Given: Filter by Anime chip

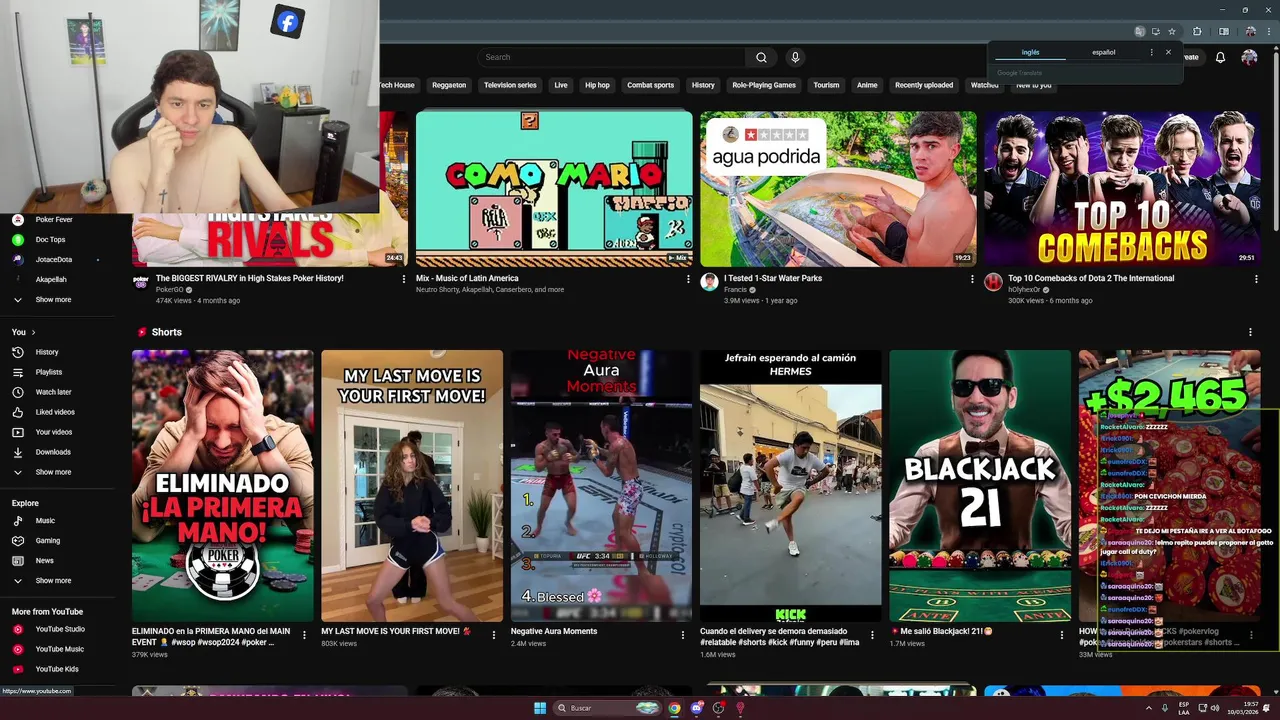Looking at the screenshot, I should tap(867, 85).
